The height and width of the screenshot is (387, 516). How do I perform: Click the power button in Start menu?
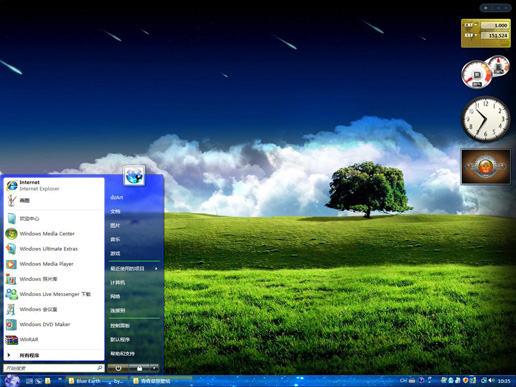coord(118,368)
